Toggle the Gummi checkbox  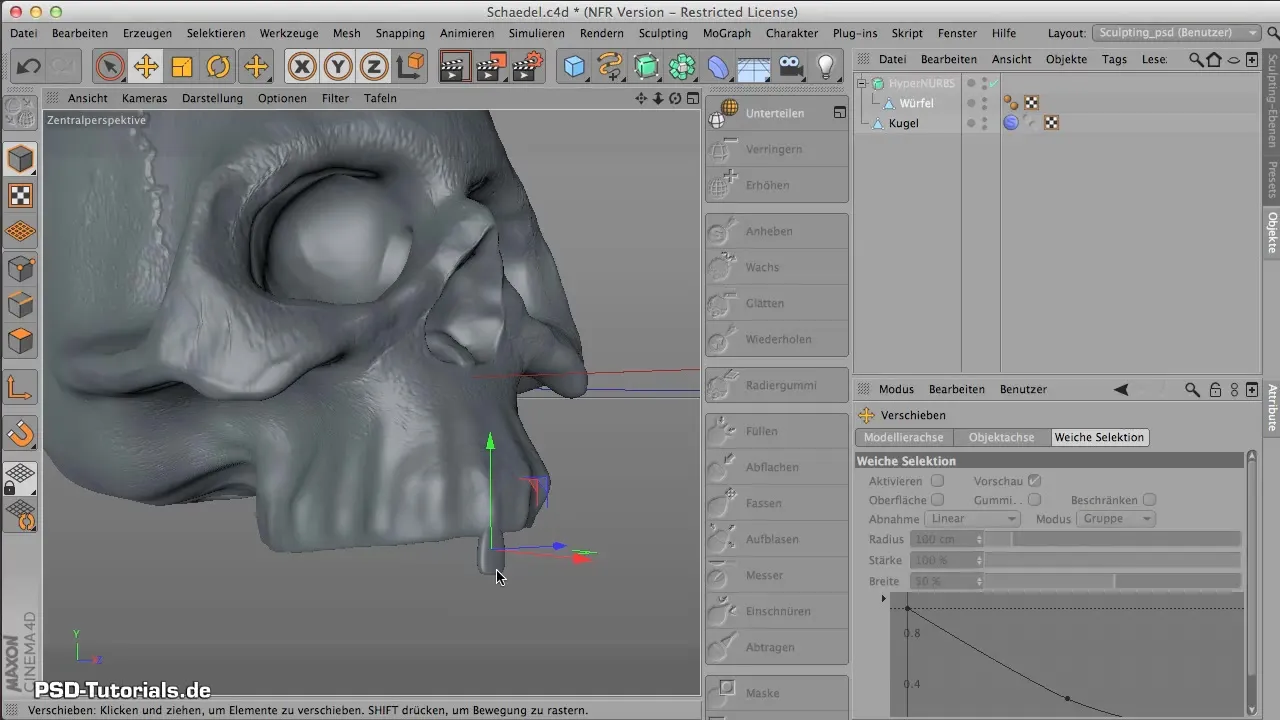coord(1035,500)
